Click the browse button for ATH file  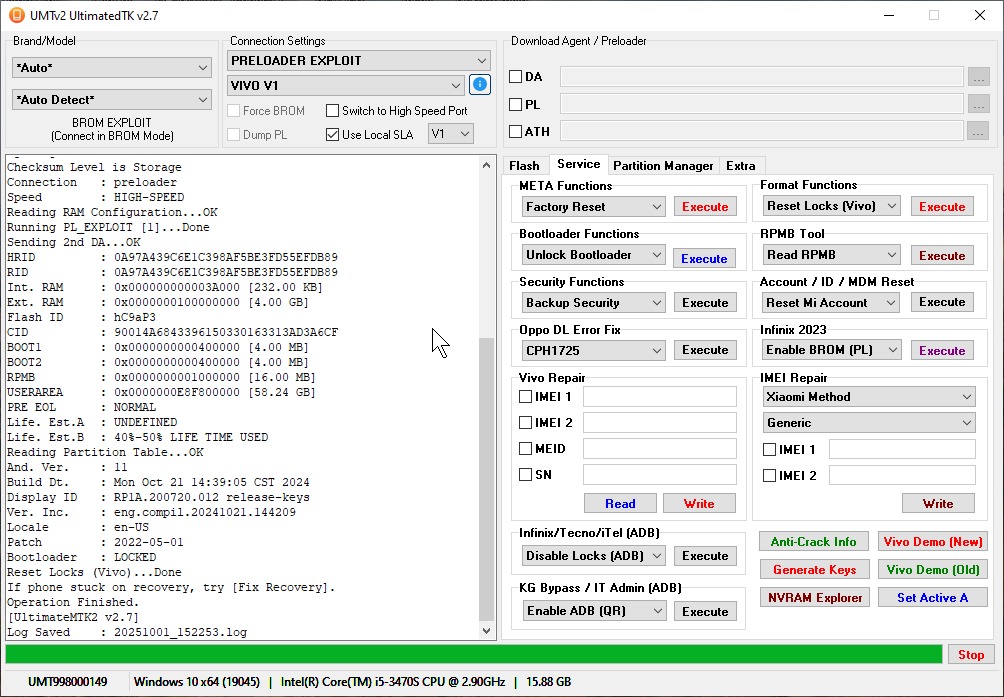[979, 131]
